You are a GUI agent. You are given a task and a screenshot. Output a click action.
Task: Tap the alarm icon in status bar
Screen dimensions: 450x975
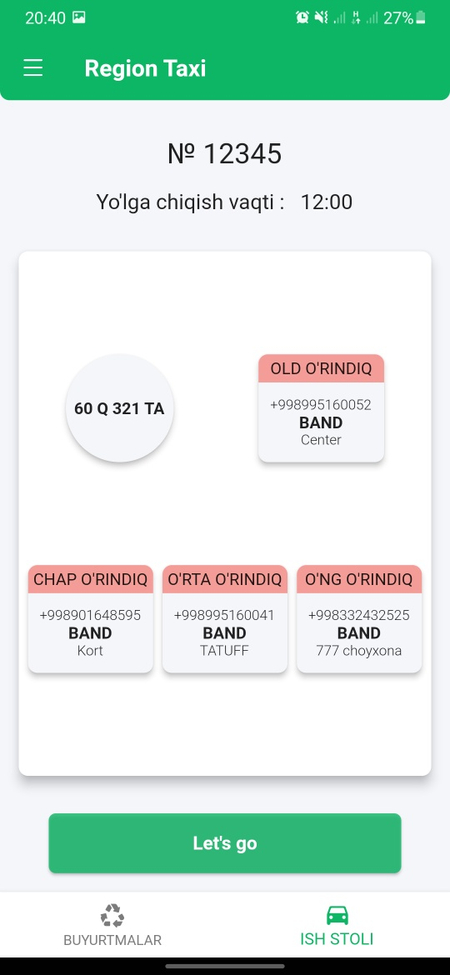(303, 17)
